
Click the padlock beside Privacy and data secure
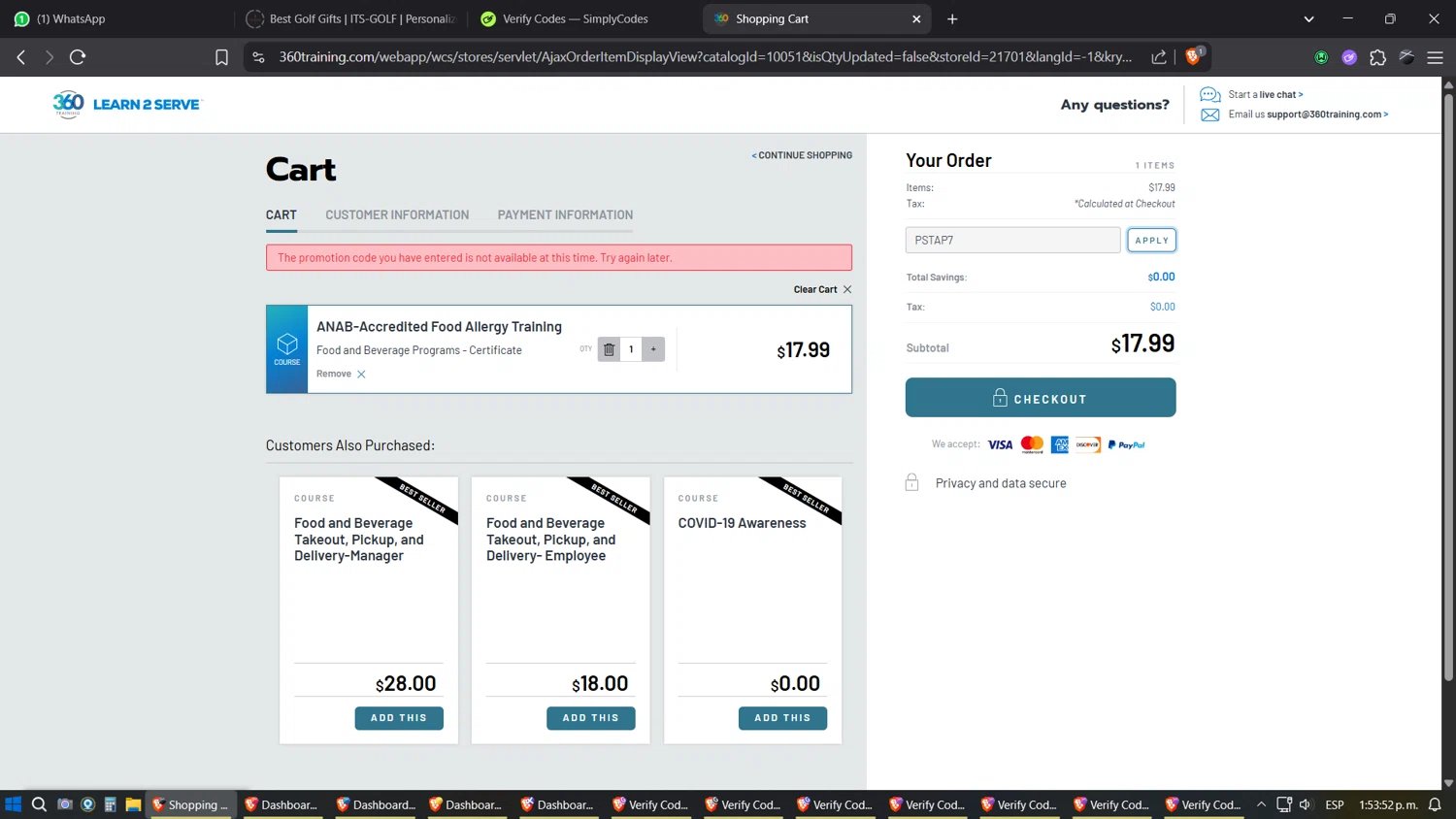(911, 482)
